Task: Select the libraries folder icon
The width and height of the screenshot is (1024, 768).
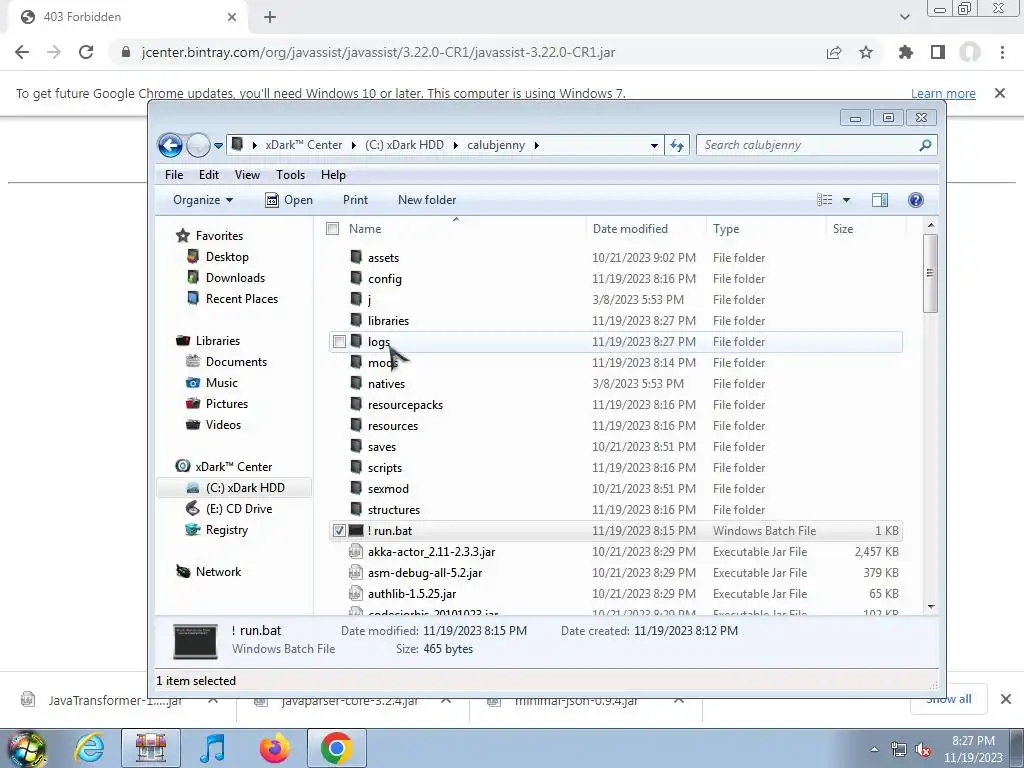Action: [356, 320]
